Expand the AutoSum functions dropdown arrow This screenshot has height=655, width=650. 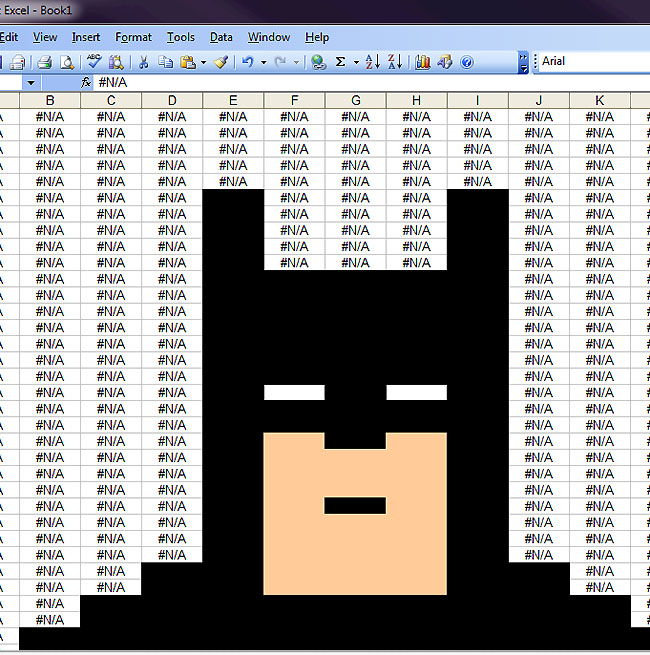click(356, 63)
